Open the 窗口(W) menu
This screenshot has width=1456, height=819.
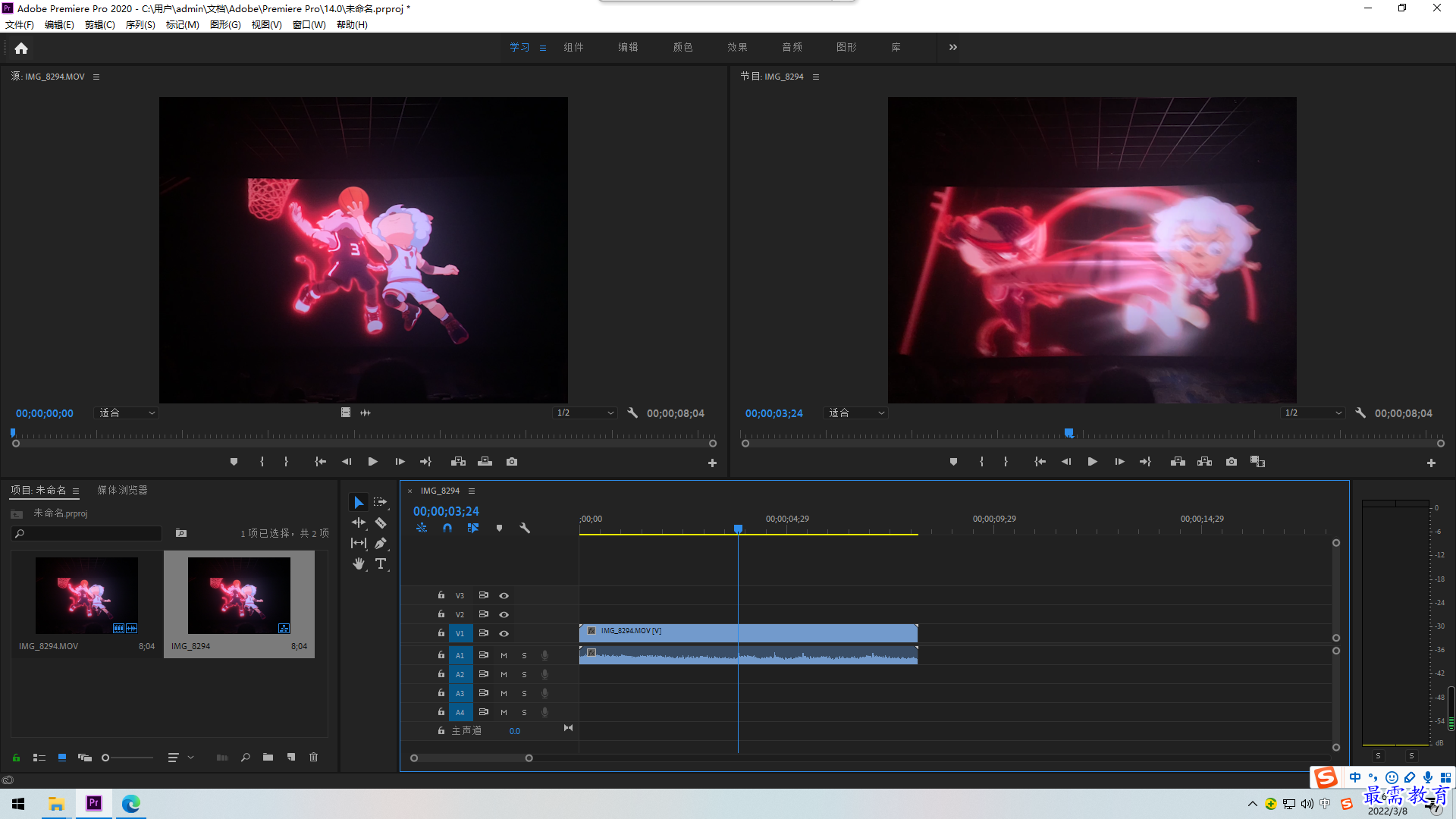point(309,24)
